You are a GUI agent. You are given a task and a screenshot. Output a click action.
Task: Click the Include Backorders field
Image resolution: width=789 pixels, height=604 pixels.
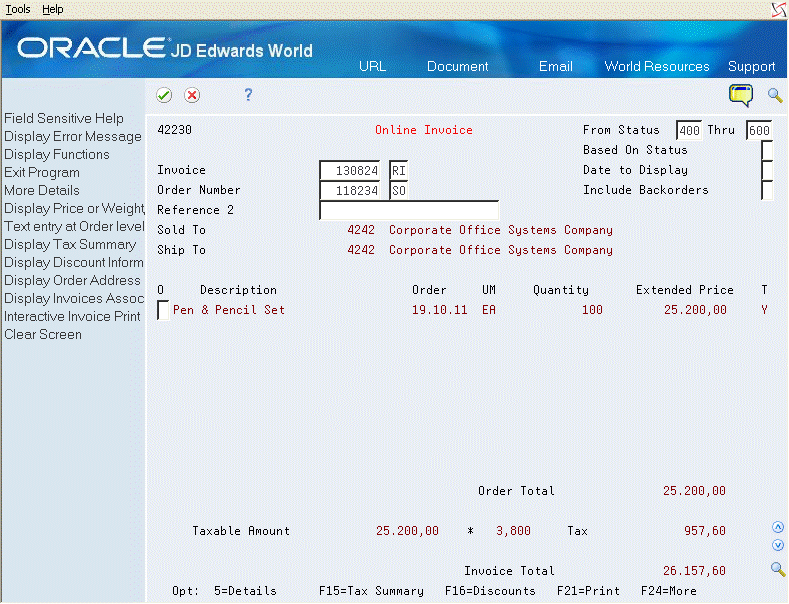click(x=767, y=190)
